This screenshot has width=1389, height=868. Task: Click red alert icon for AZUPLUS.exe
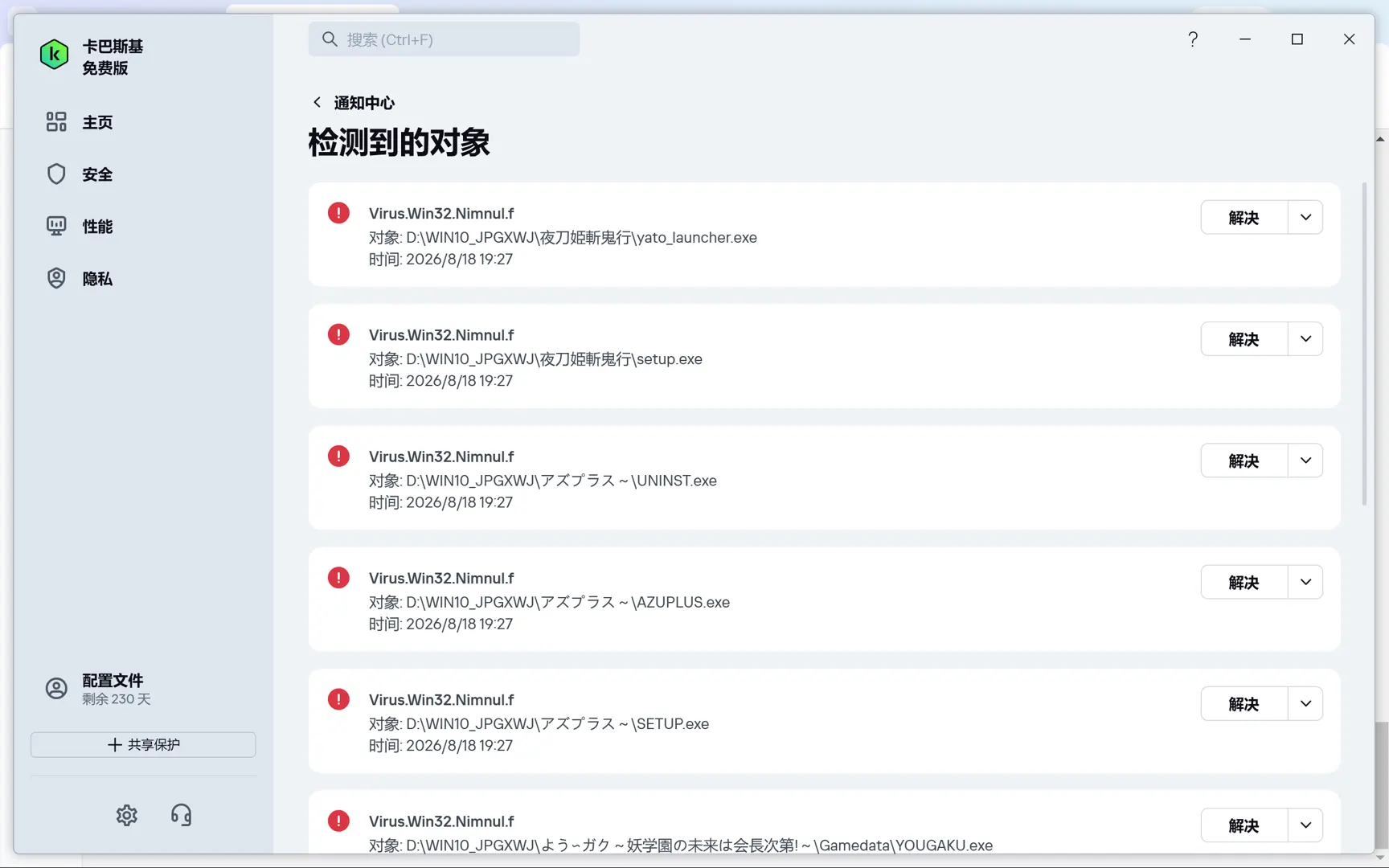(x=338, y=578)
